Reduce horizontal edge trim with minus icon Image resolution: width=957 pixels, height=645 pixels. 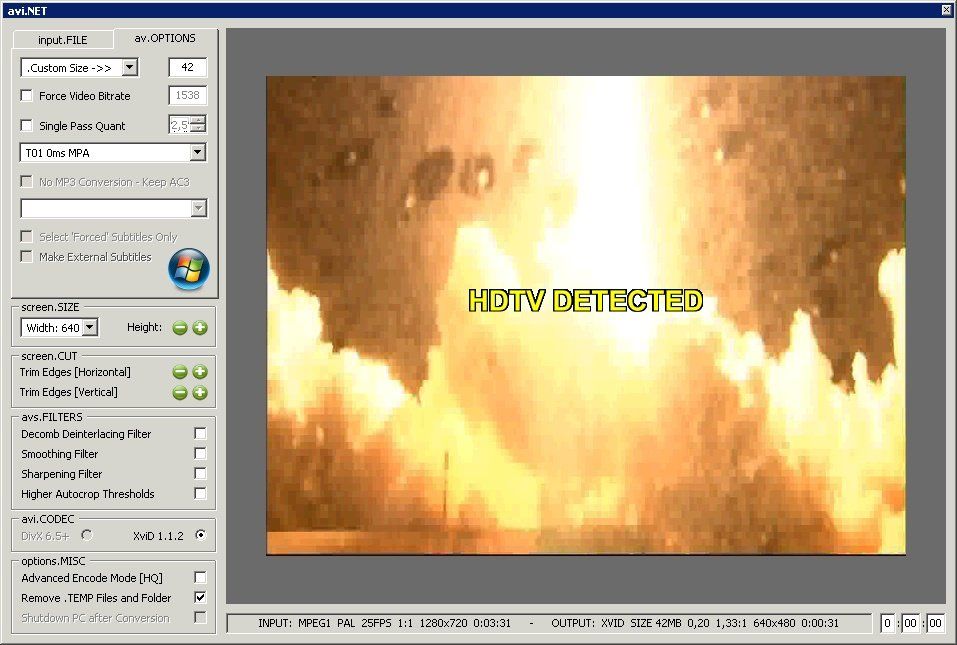coord(180,372)
